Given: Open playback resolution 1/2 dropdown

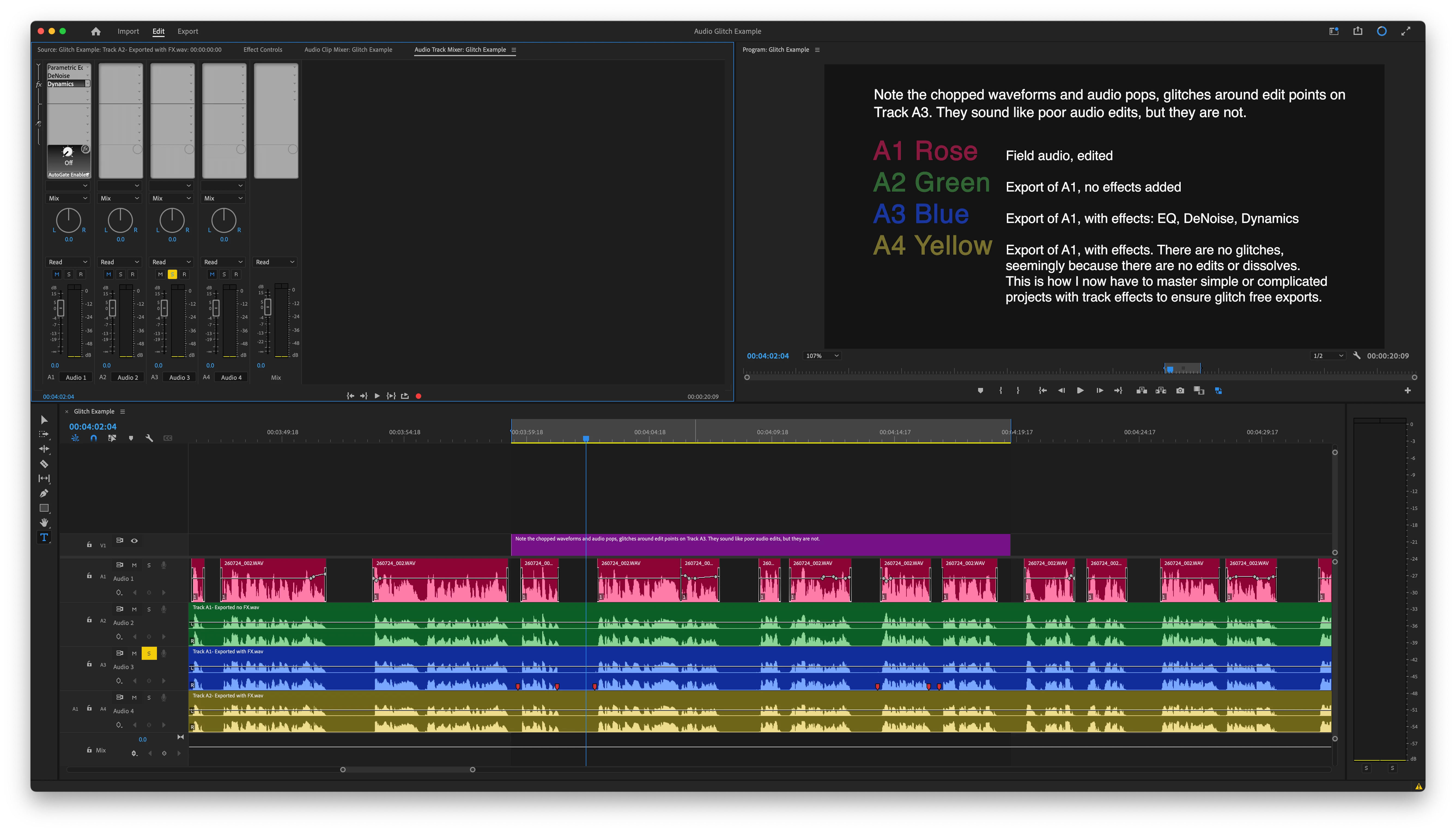Looking at the screenshot, I should (1327, 356).
